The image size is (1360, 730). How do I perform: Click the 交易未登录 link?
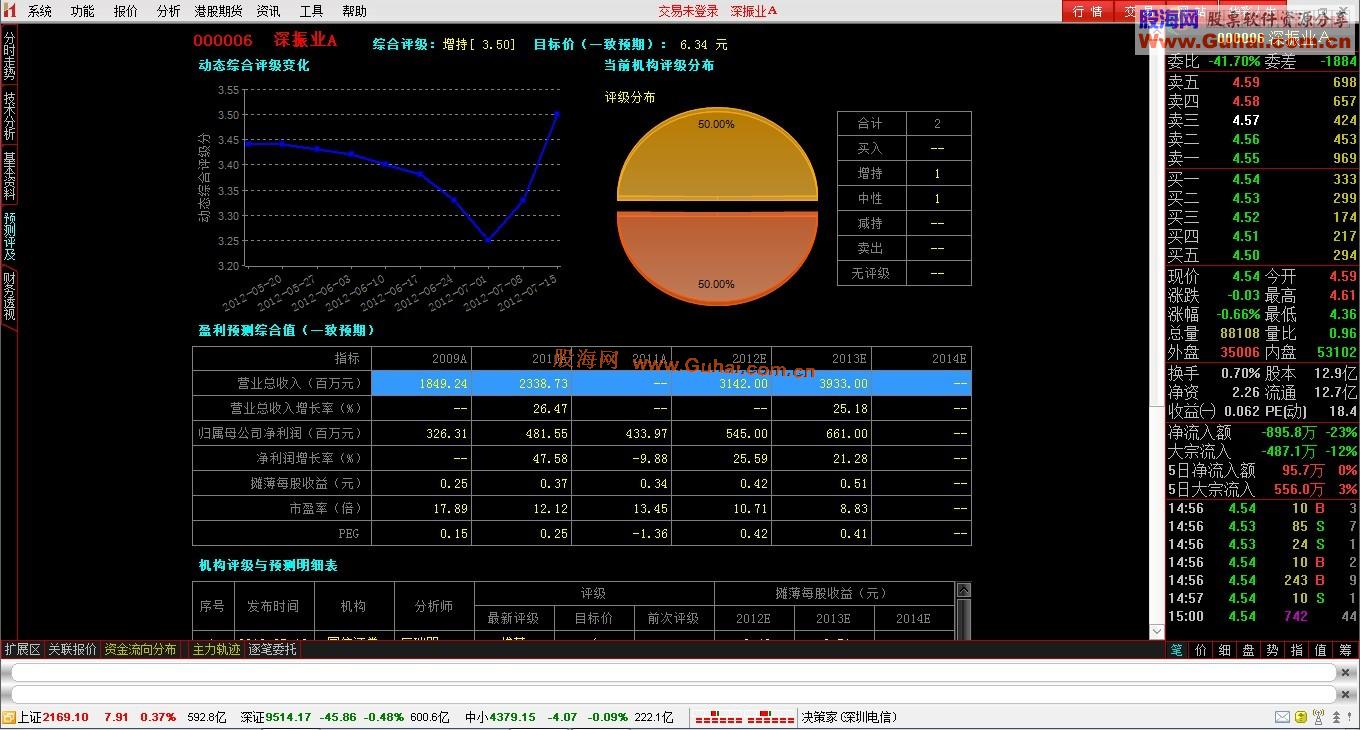pos(688,11)
